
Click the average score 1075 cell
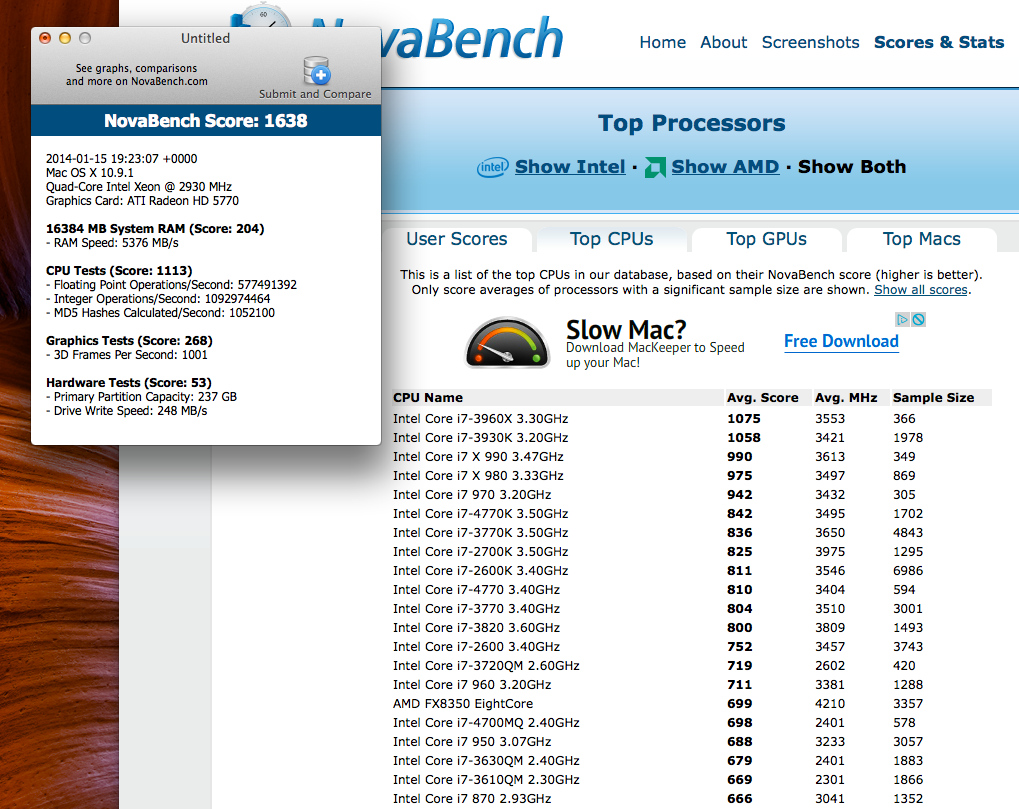tap(743, 418)
